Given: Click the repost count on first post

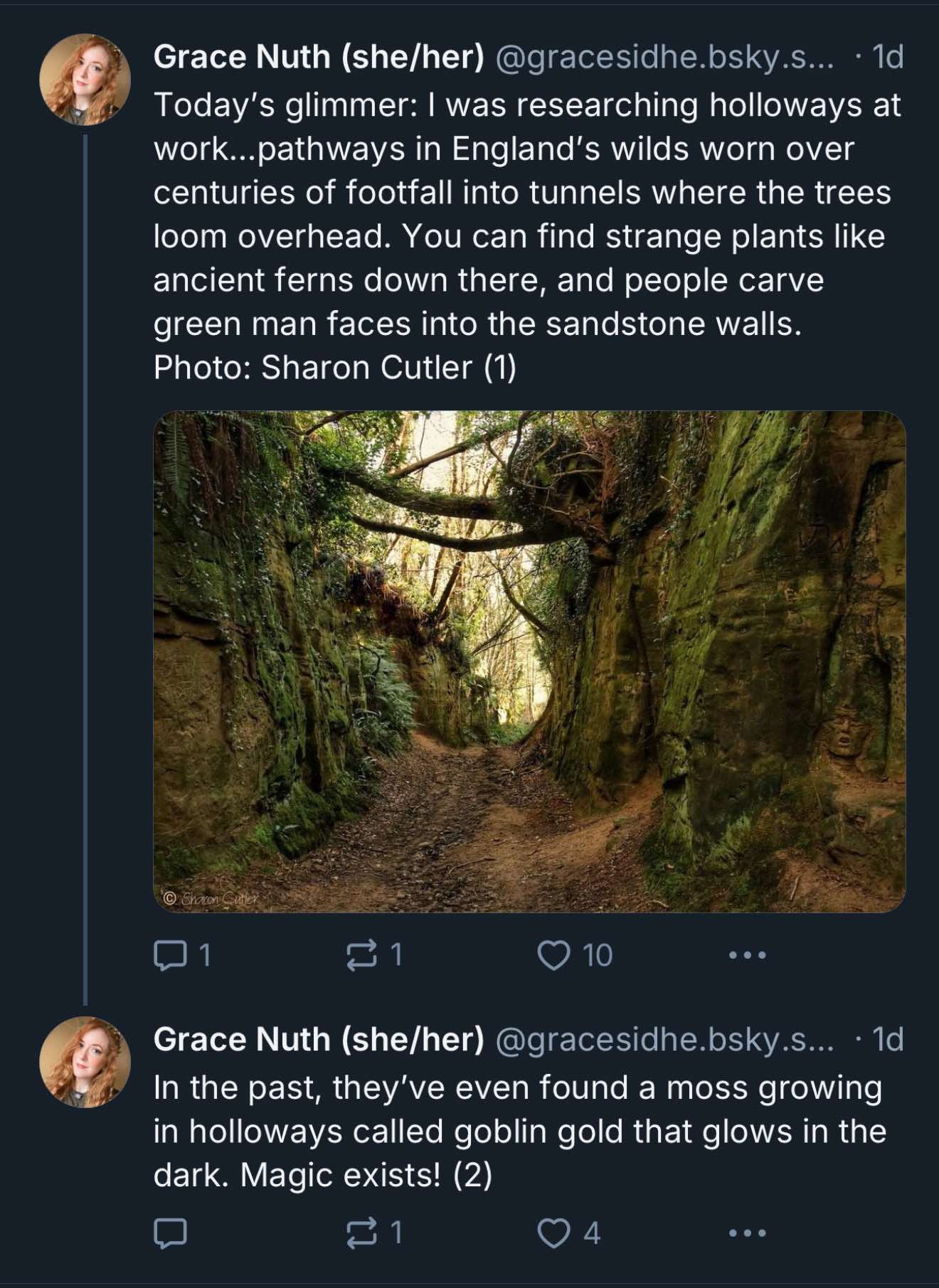Looking at the screenshot, I should (396, 955).
